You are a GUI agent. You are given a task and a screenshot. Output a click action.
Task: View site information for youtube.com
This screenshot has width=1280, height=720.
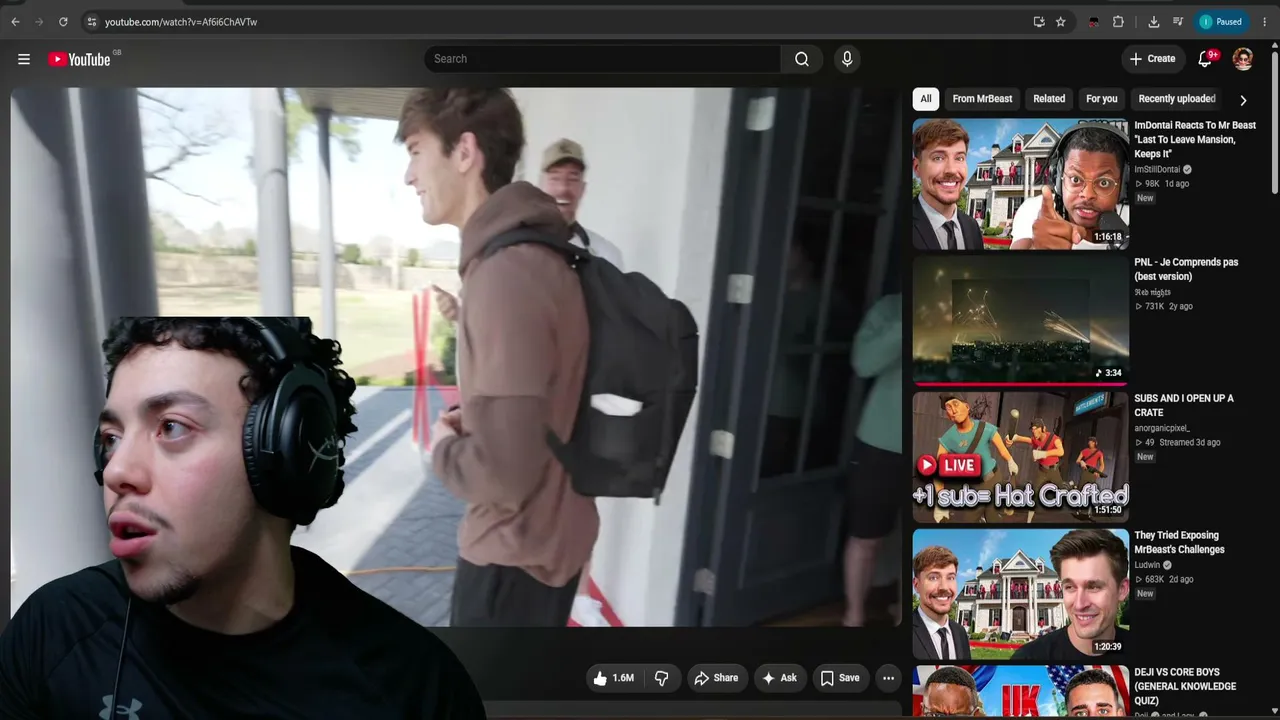[91, 22]
